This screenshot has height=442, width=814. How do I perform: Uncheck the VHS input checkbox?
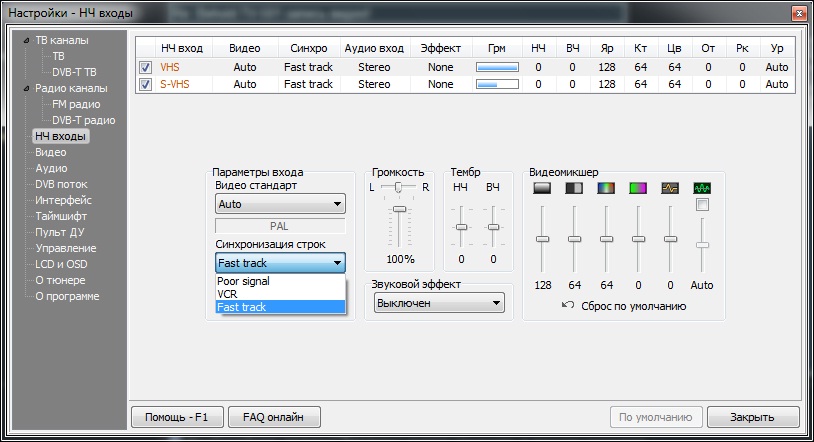tap(145, 67)
